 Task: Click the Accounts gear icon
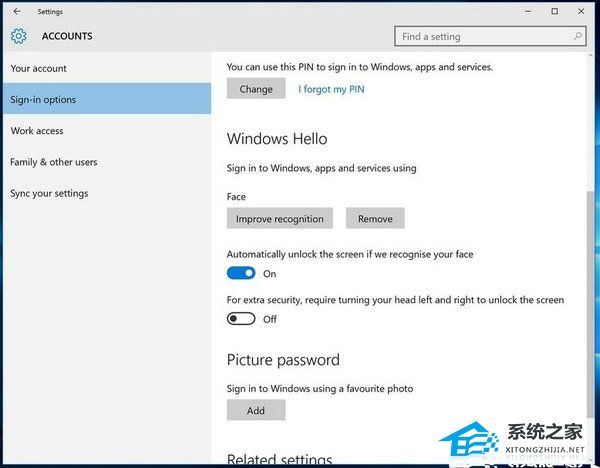point(19,37)
